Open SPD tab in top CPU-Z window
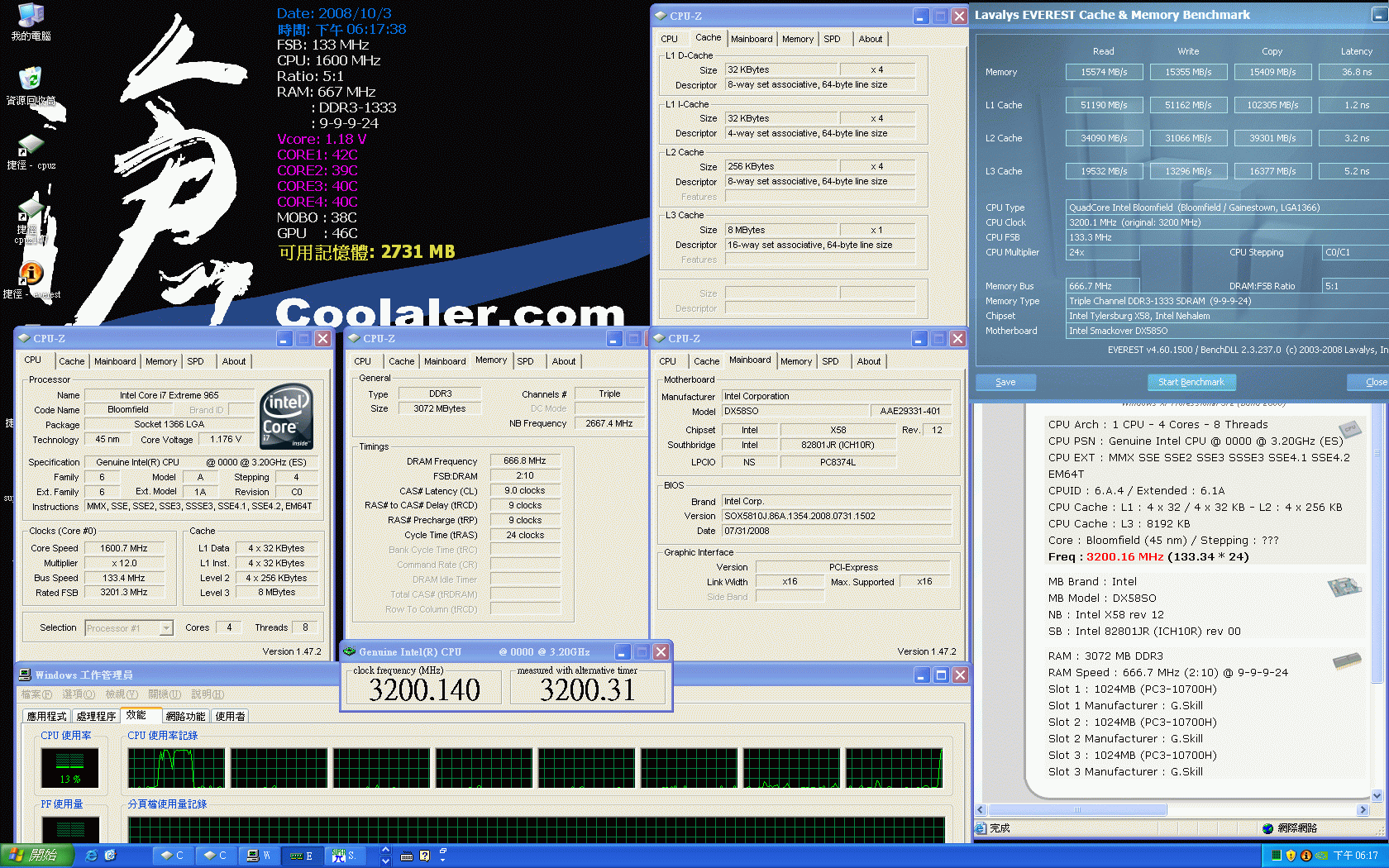This screenshot has height=868, width=1389. (x=832, y=39)
